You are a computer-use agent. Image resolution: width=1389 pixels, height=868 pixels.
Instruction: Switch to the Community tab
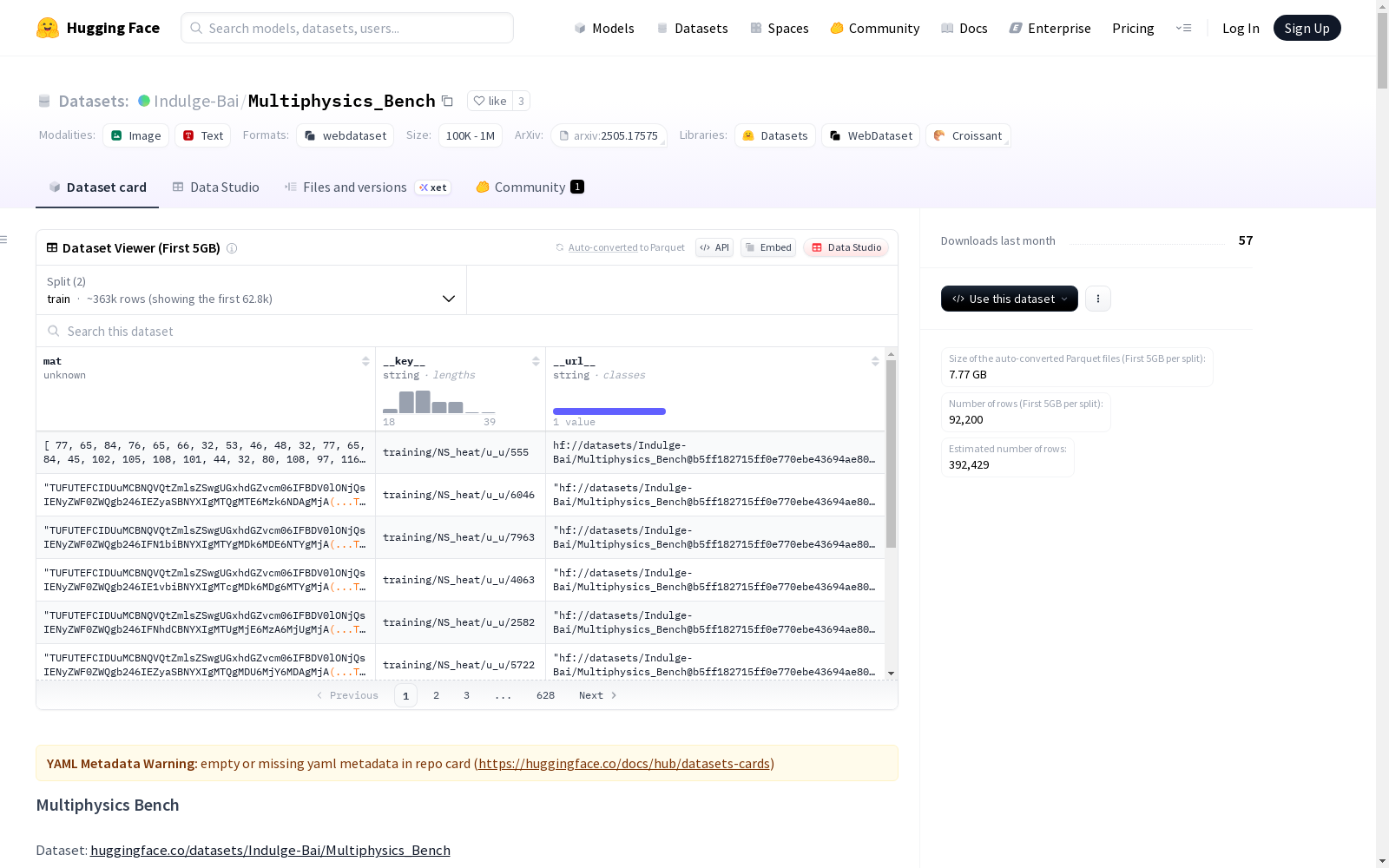[530, 187]
